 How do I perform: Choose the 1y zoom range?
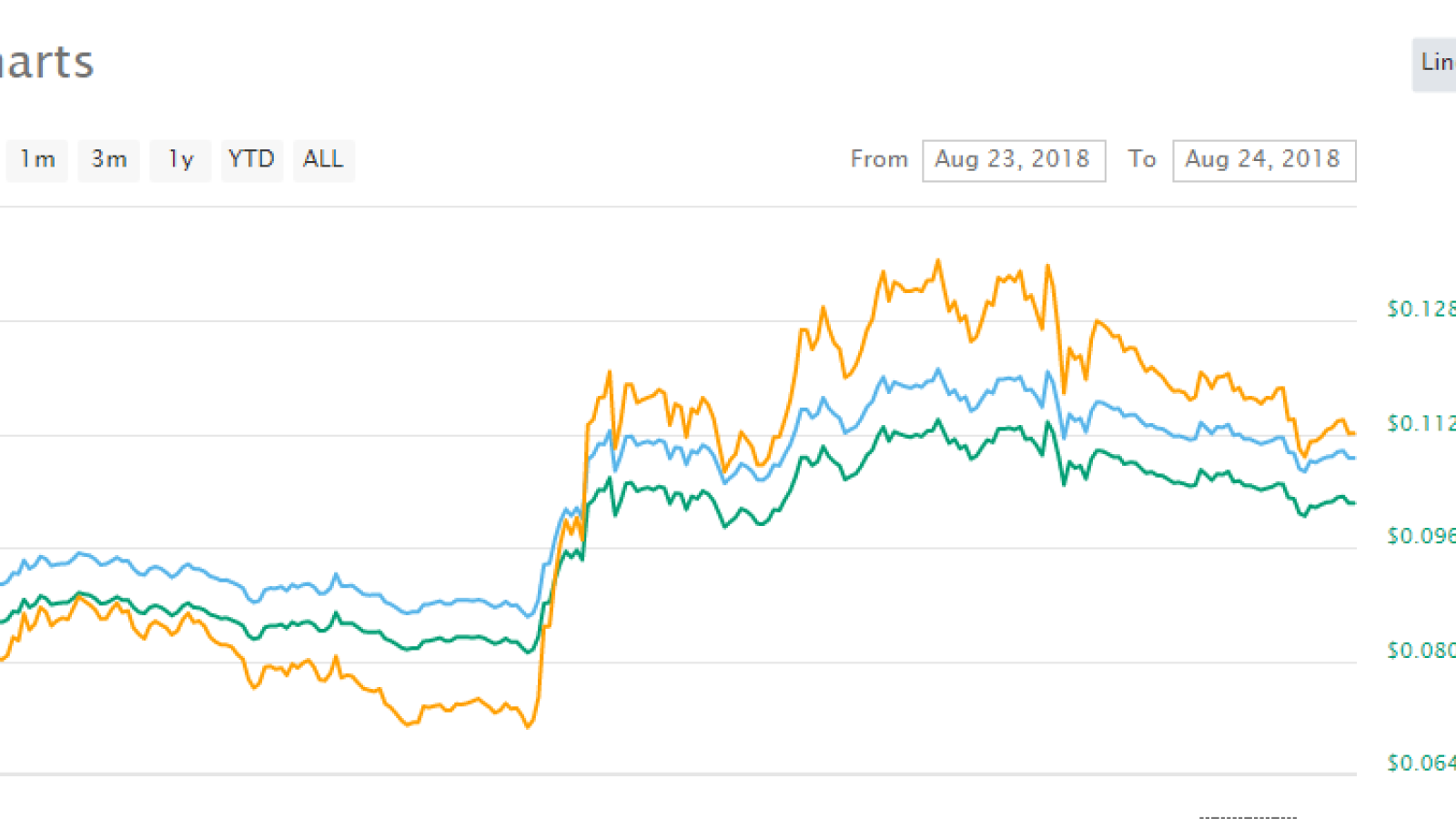pyautogui.click(x=180, y=160)
